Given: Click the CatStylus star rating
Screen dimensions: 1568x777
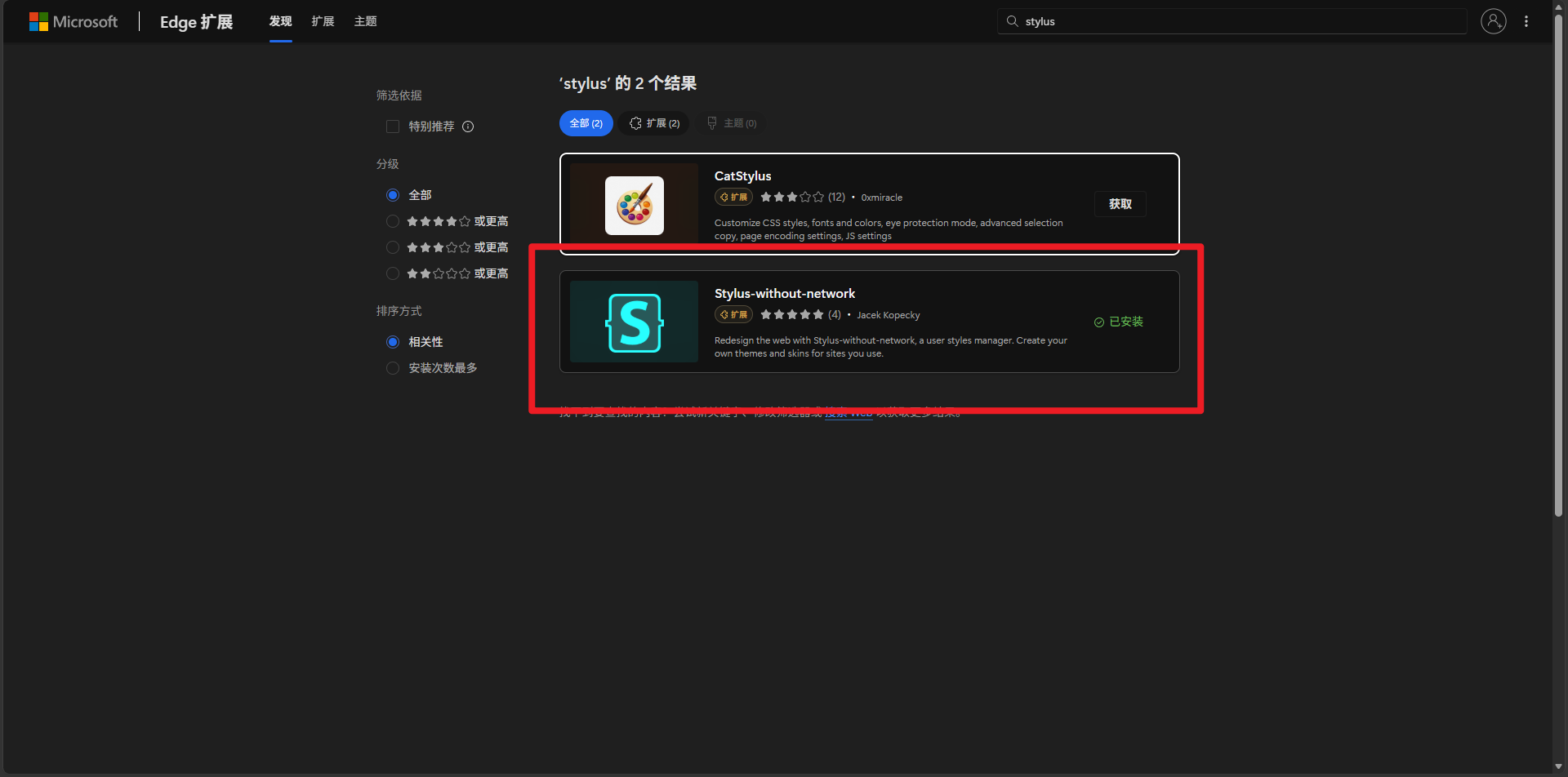Looking at the screenshot, I should point(792,197).
